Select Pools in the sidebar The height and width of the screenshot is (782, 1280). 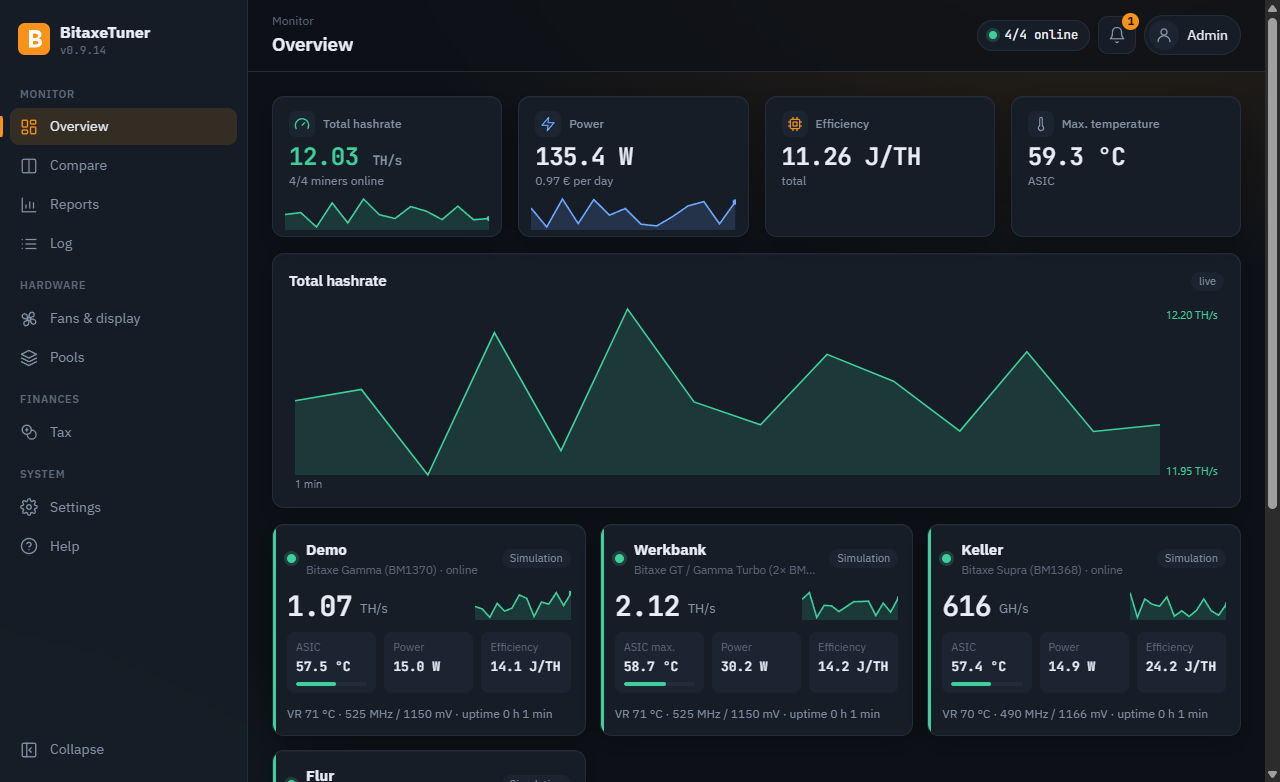(x=123, y=357)
